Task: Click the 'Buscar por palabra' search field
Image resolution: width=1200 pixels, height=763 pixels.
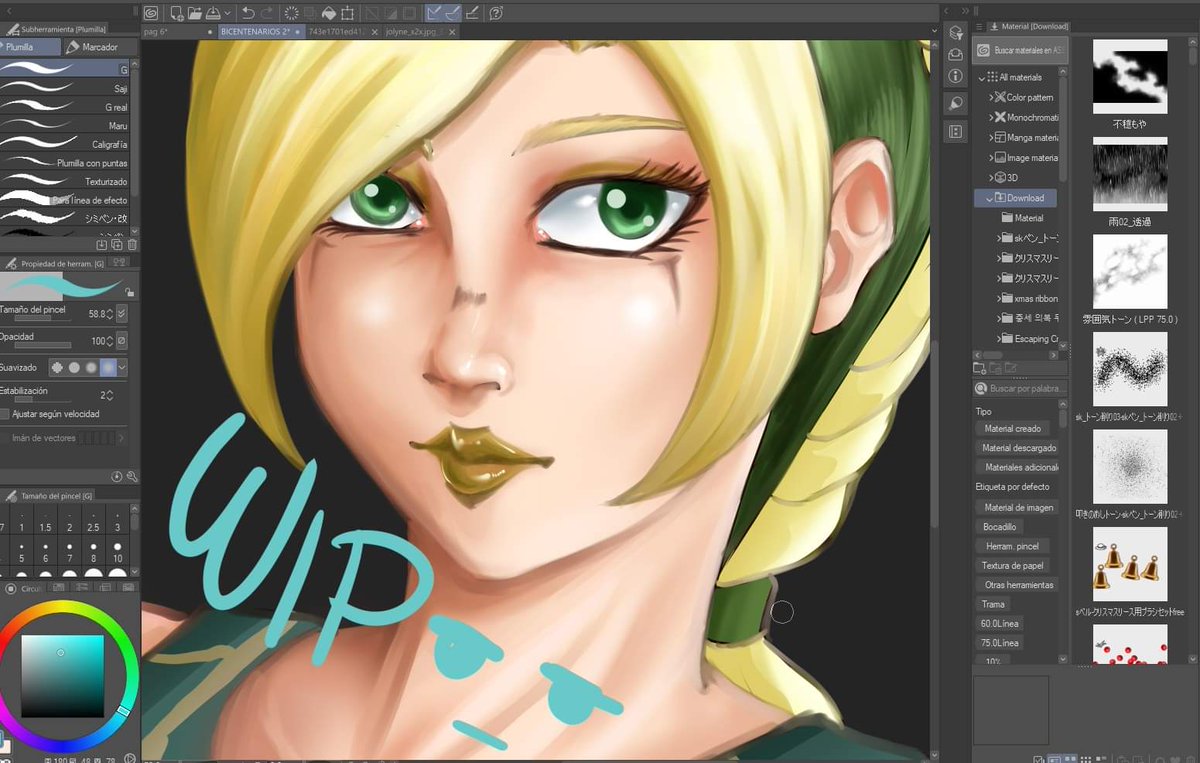Action: click(1019, 388)
